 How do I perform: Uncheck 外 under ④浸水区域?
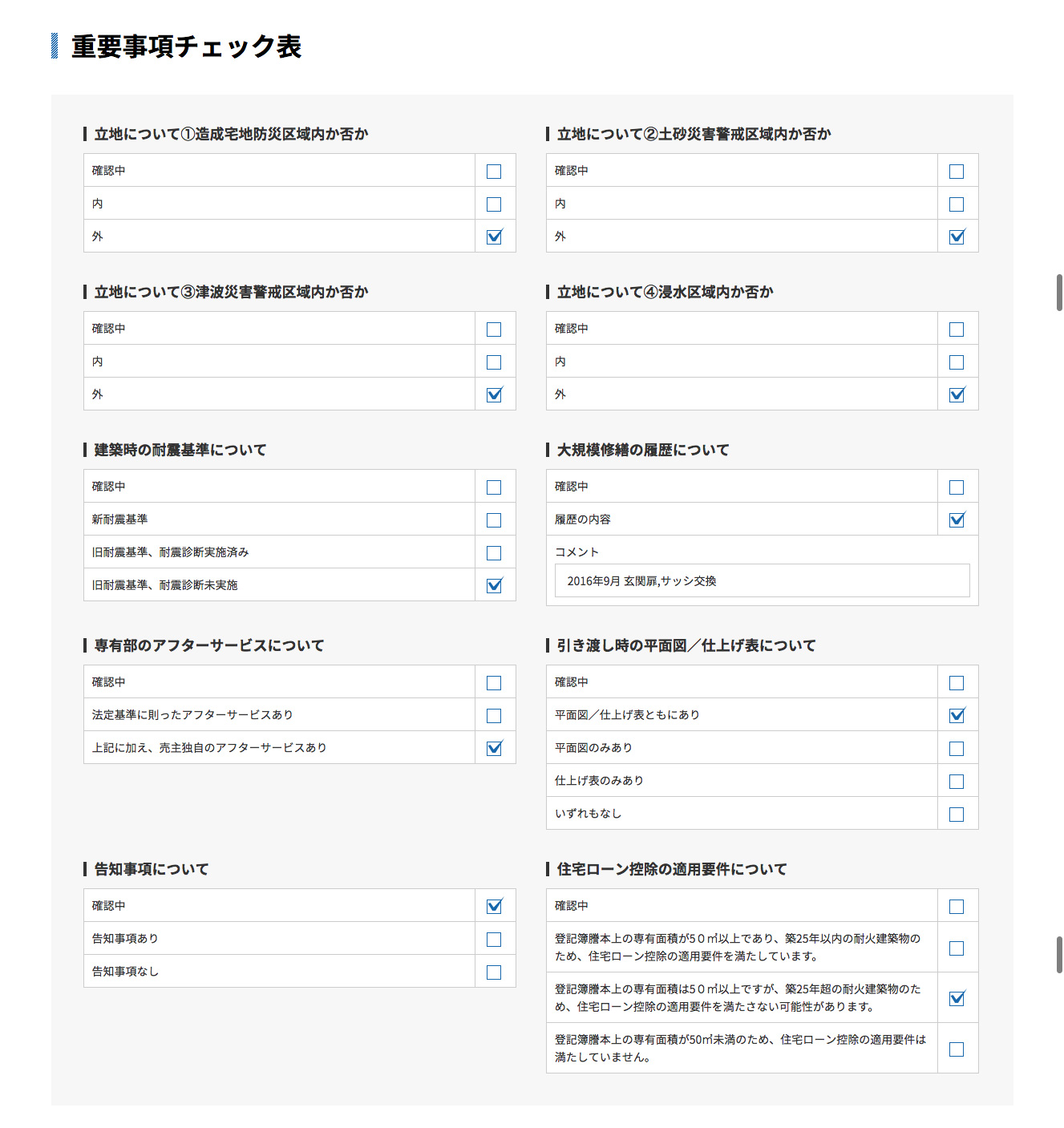957,395
